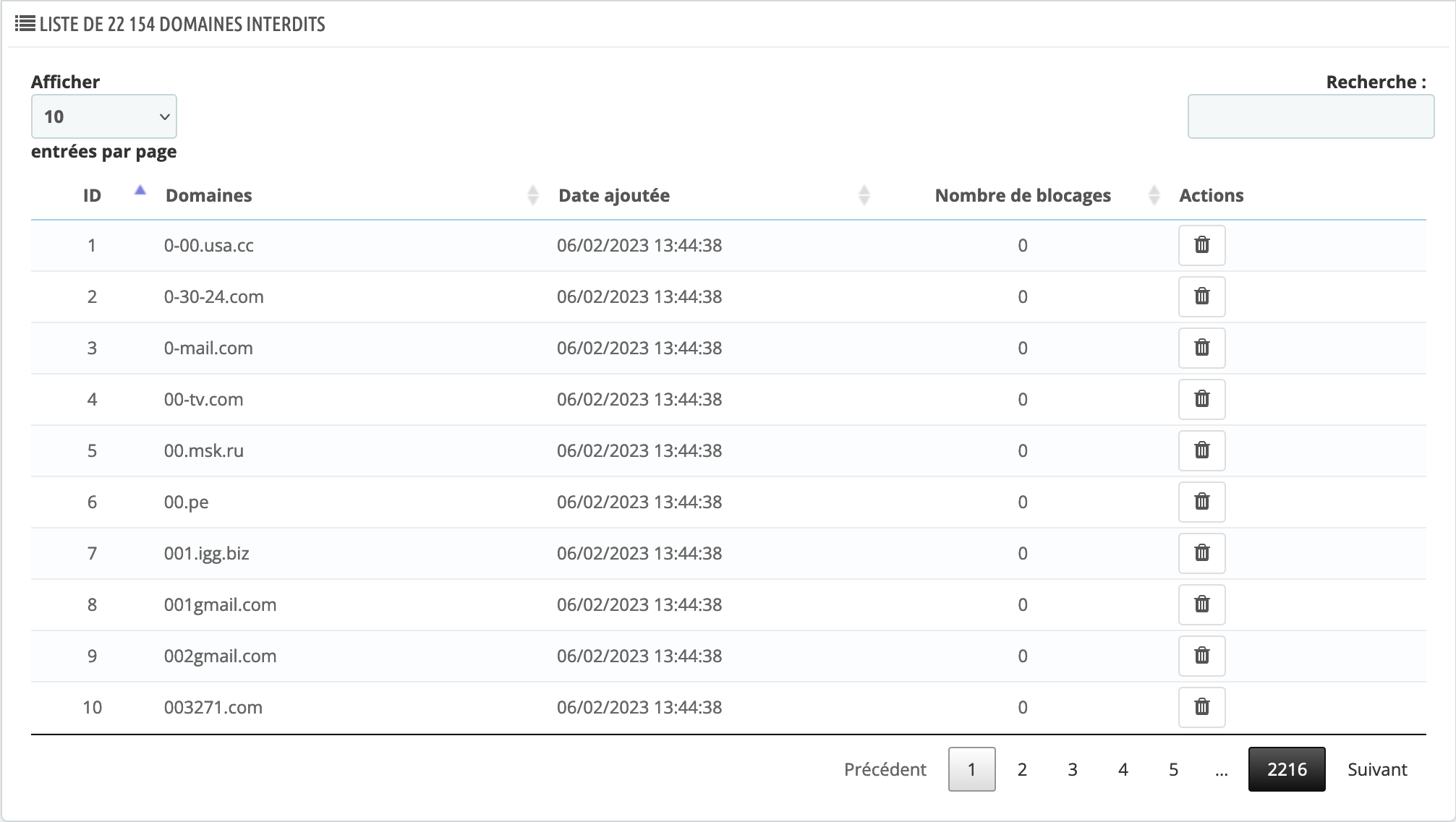The width and height of the screenshot is (1456, 822).
Task: Jump to page 3
Action: 1073,769
